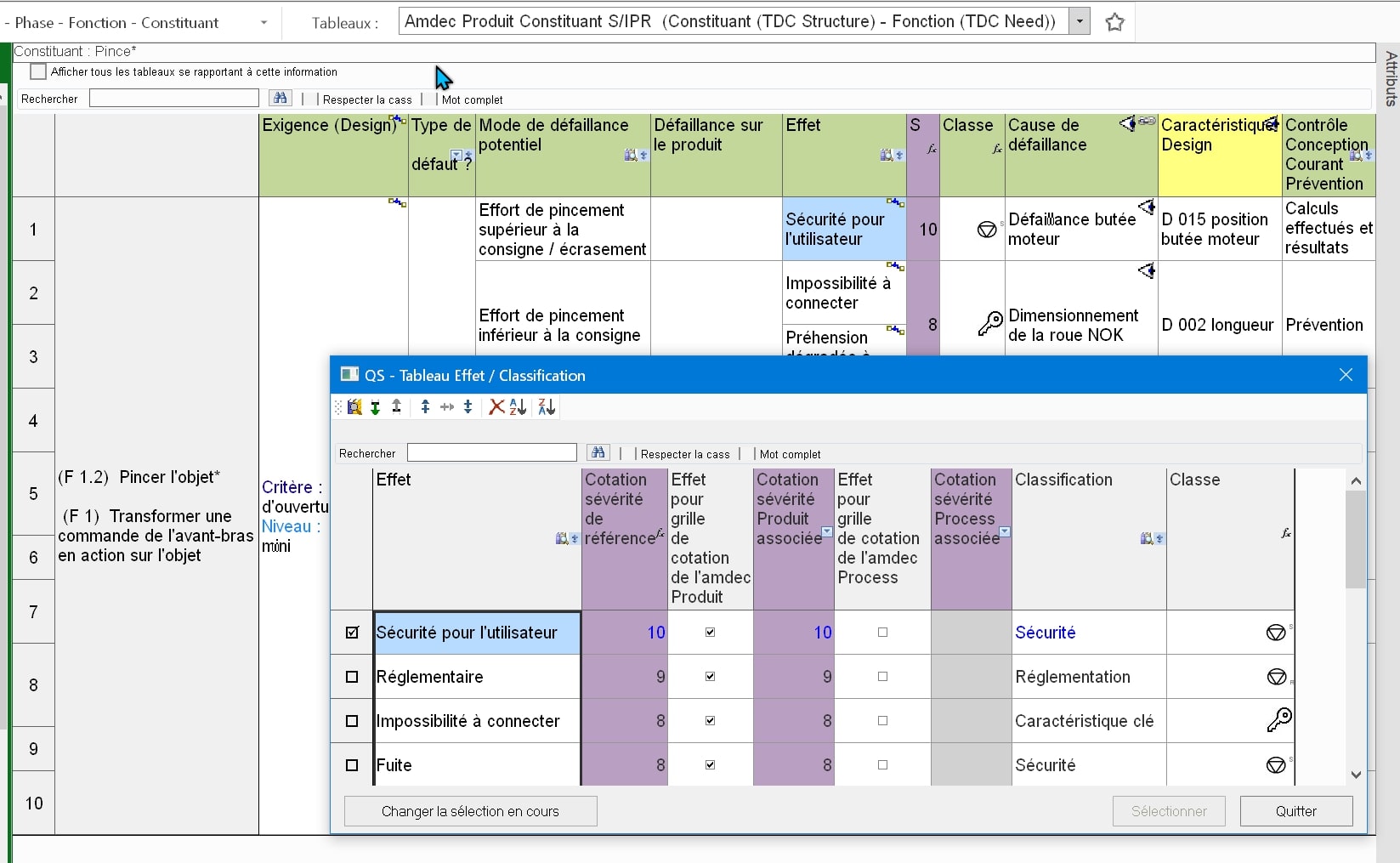Select row header number 5 in main table
This screenshot has height=863, width=1400.
[33, 493]
